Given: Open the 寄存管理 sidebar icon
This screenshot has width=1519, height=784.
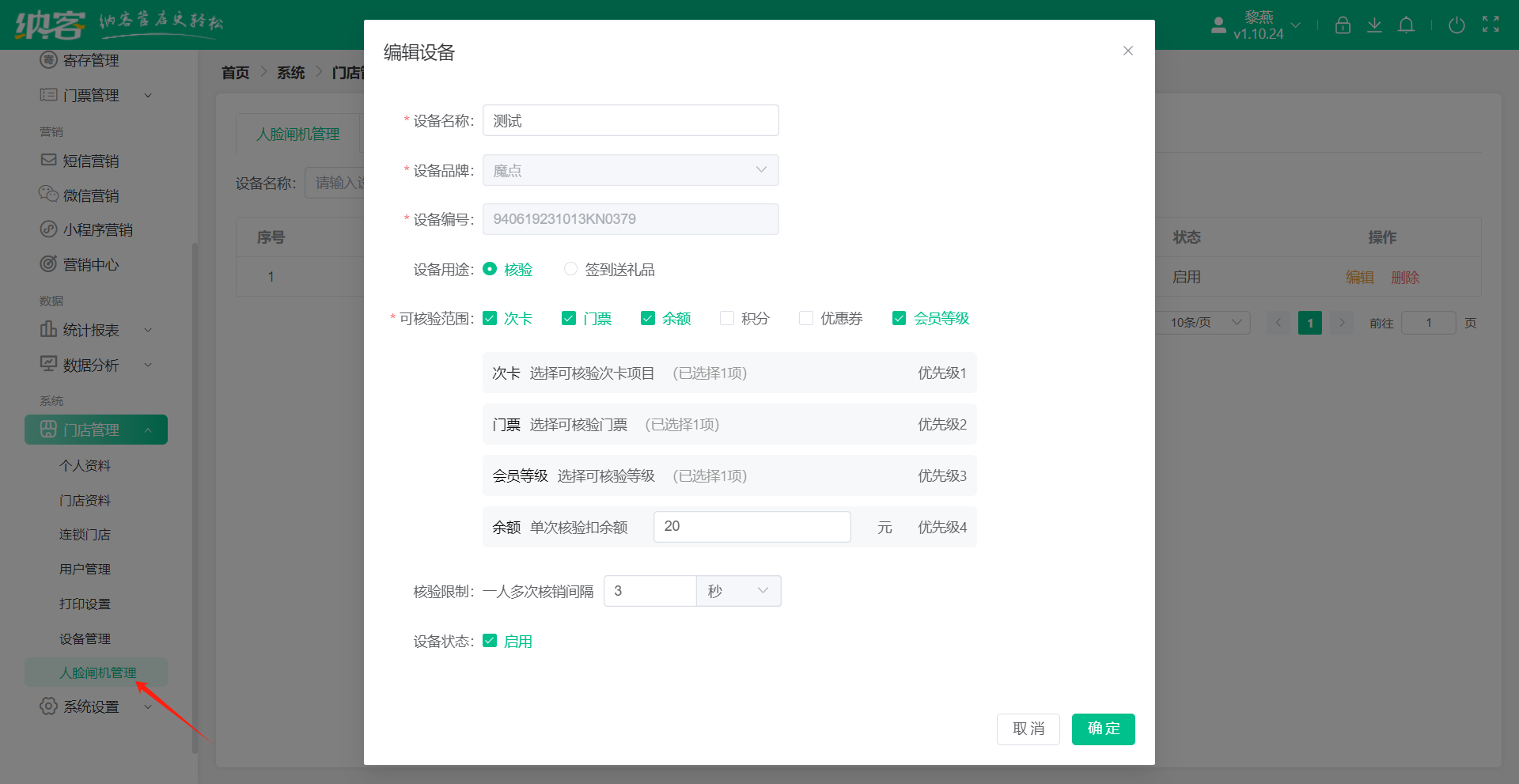Looking at the screenshot, I should tap(49, 59).
